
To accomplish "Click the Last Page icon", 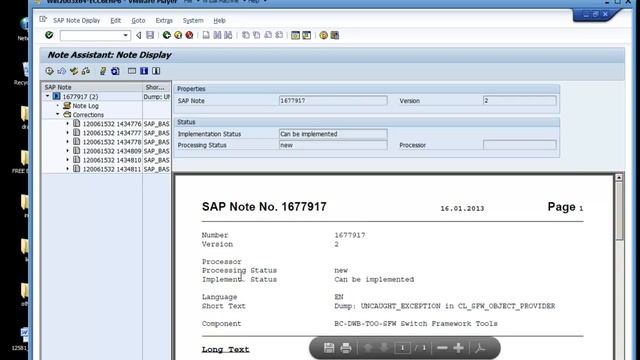I will tap(279, 35).
